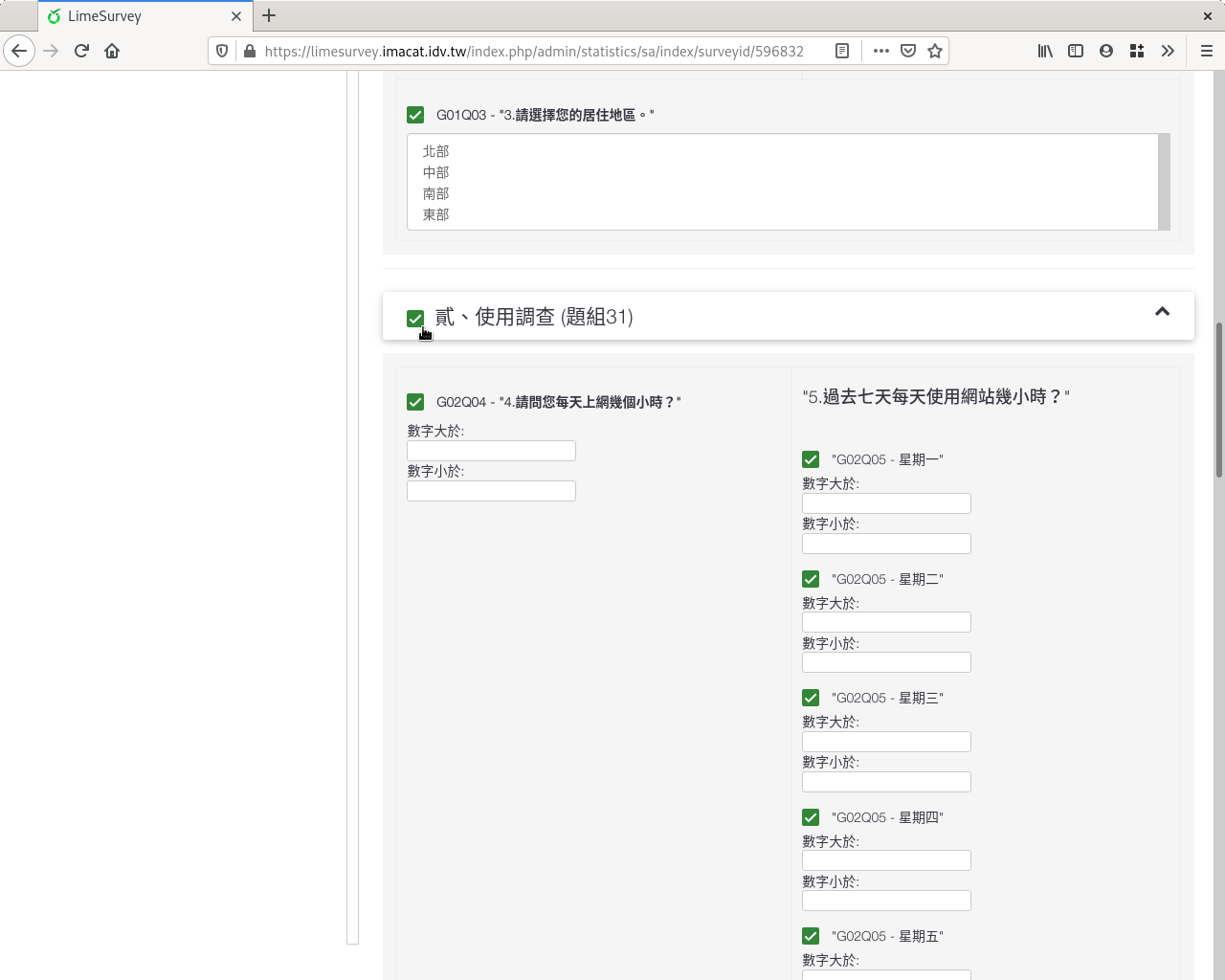The image size is (1225, 980).
Task: Focus 星期一 數字小於 input field
Action: tap(886, 544)
